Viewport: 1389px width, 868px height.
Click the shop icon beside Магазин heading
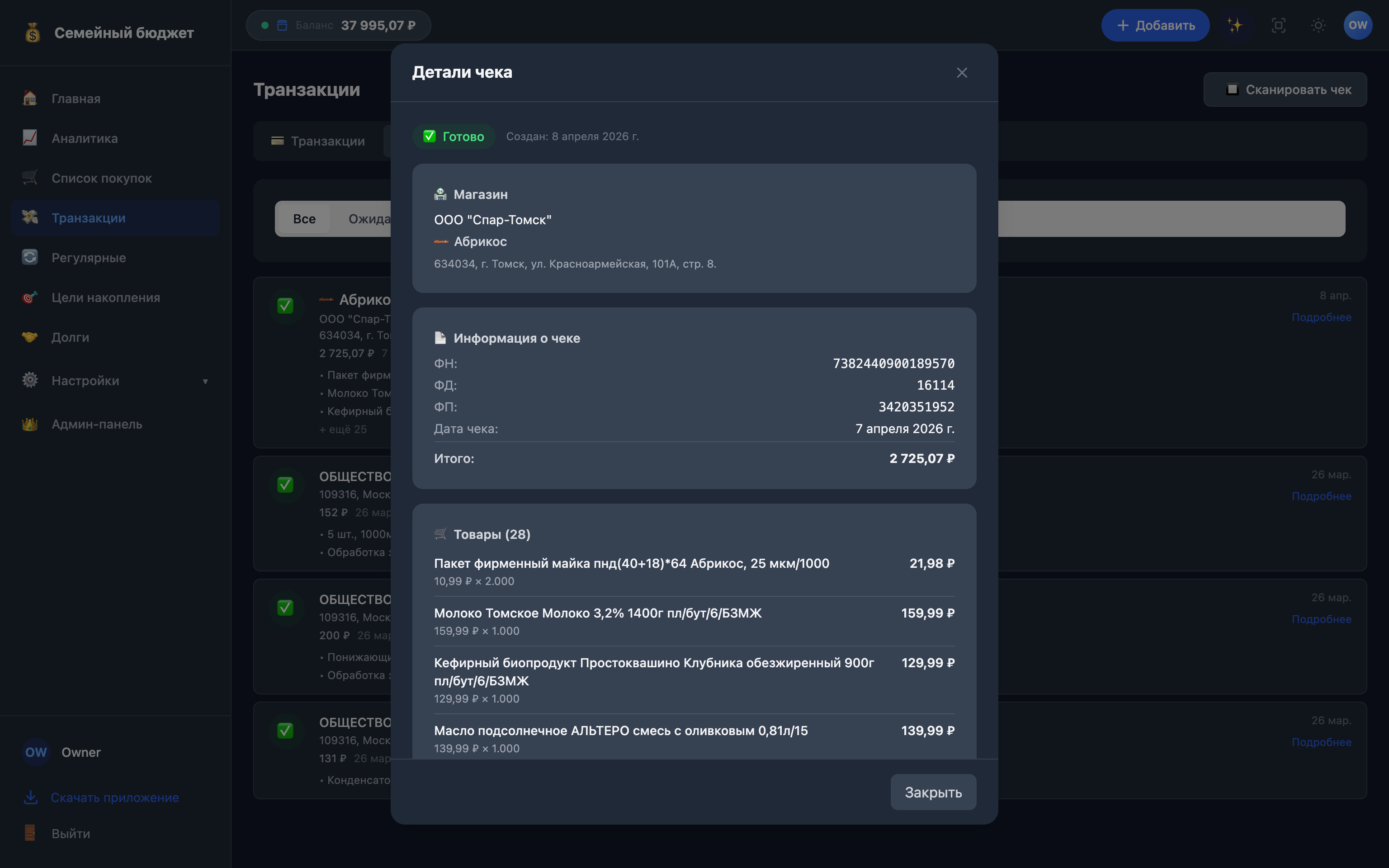point(440,194)
